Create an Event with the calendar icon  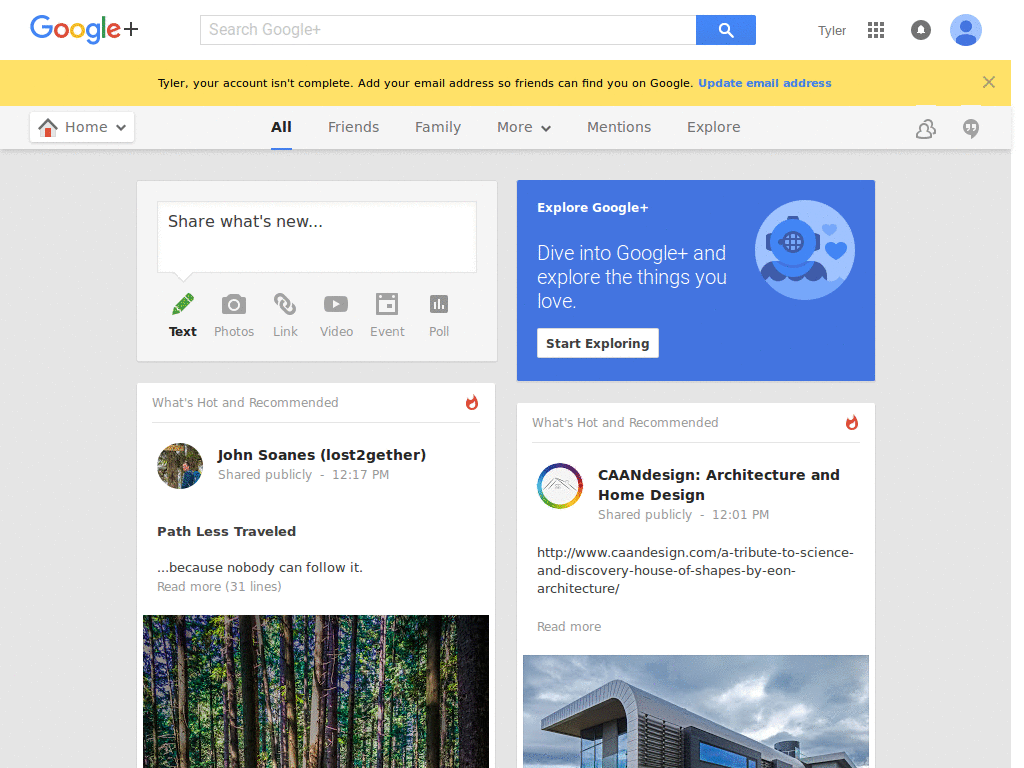387,315
